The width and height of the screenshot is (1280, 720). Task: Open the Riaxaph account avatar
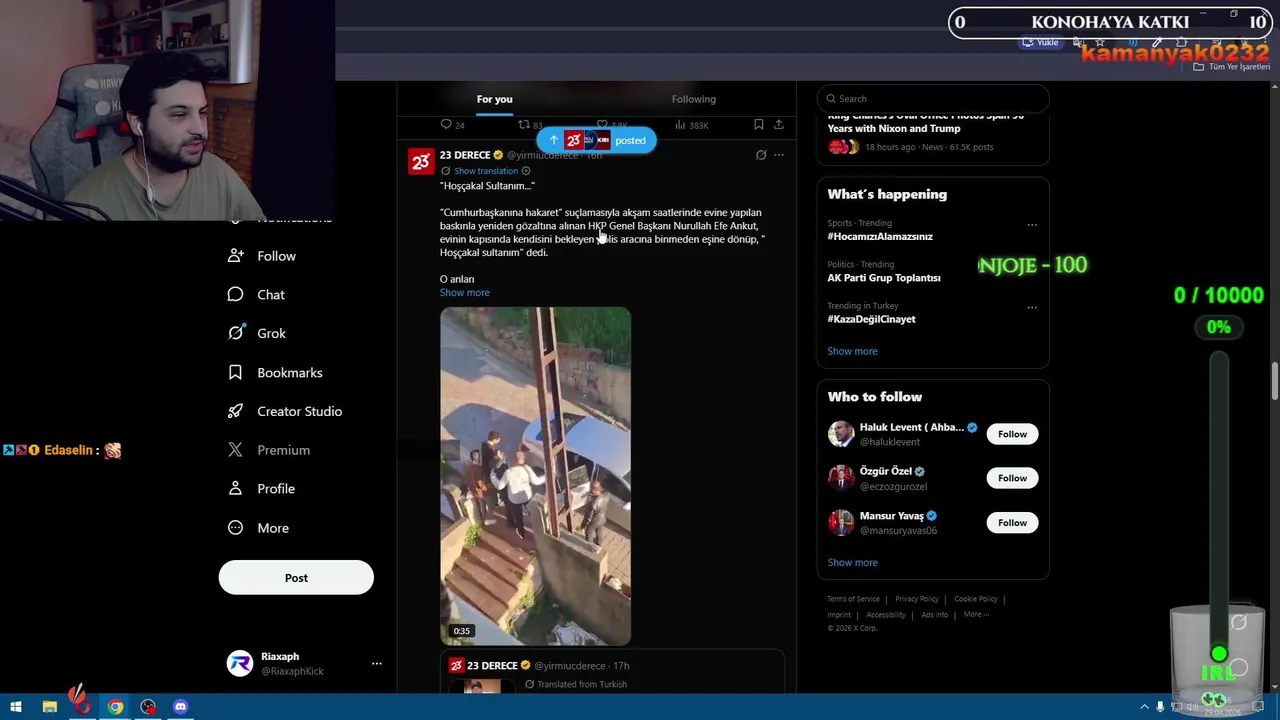click(x=240, y=664)
